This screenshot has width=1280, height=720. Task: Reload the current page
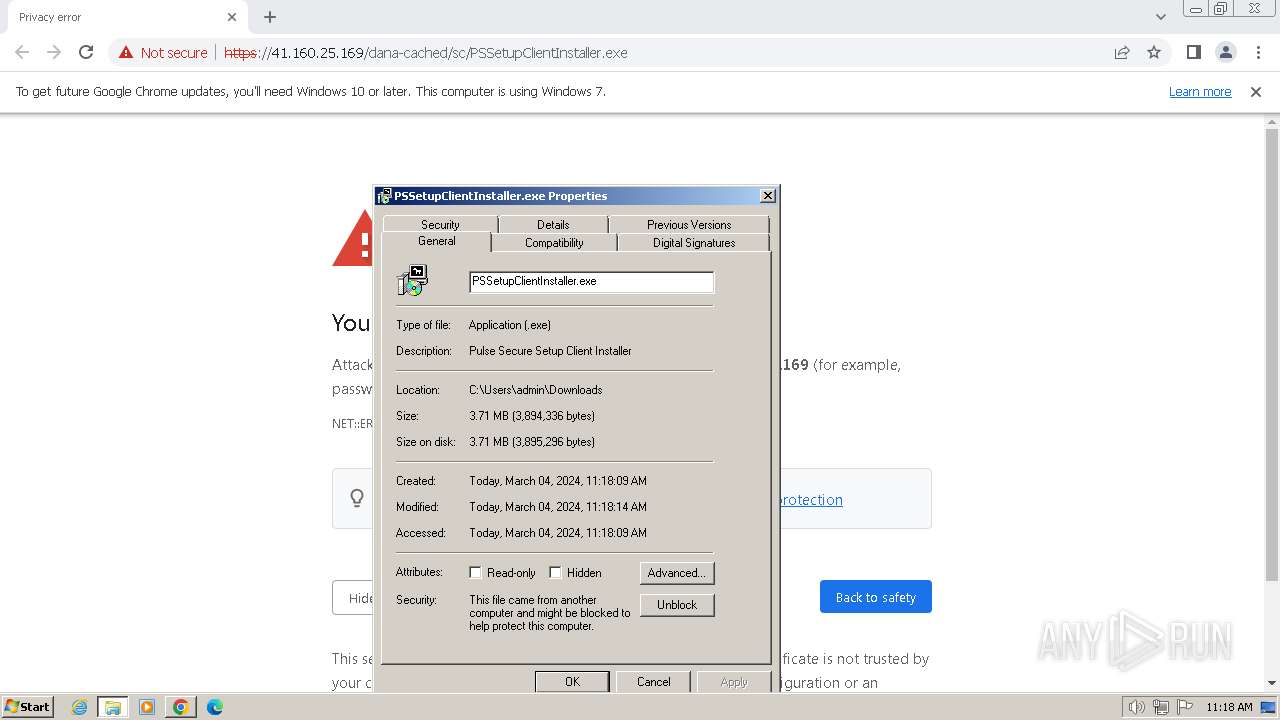[86, 52]
